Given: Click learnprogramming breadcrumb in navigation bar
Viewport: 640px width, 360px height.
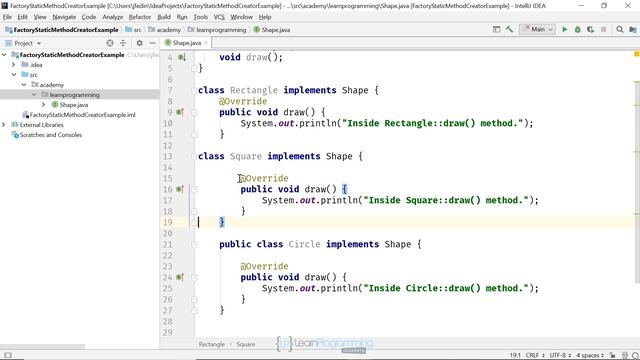Looking at the screenshot, I should (x=217, y=30).
